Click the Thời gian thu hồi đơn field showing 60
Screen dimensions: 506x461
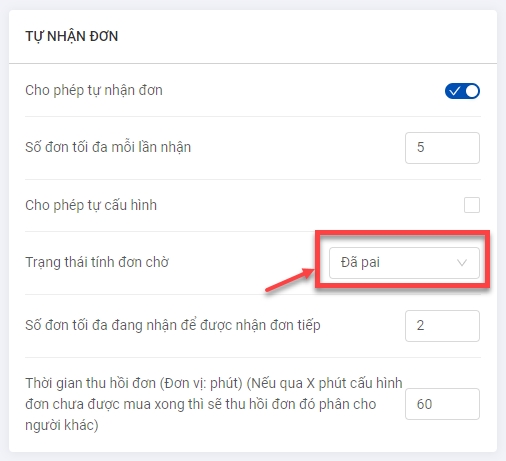click(x=442, y=404)
